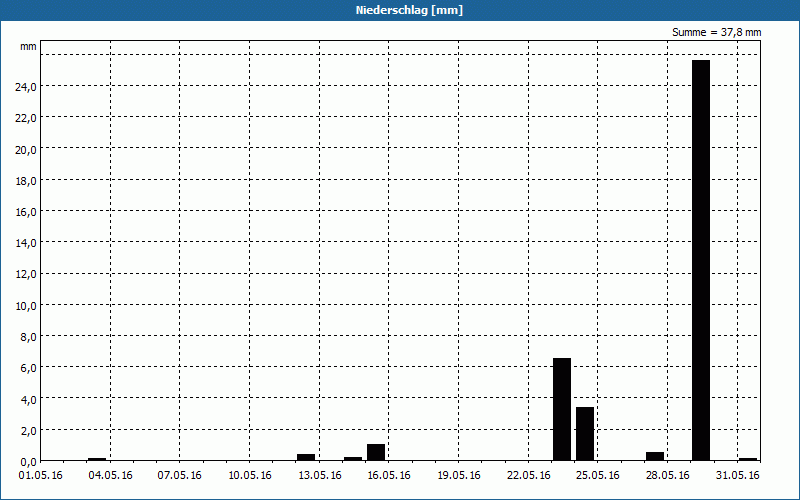Click the 18,0 y-axis value

pyautogui.click(x=26, y=181)
